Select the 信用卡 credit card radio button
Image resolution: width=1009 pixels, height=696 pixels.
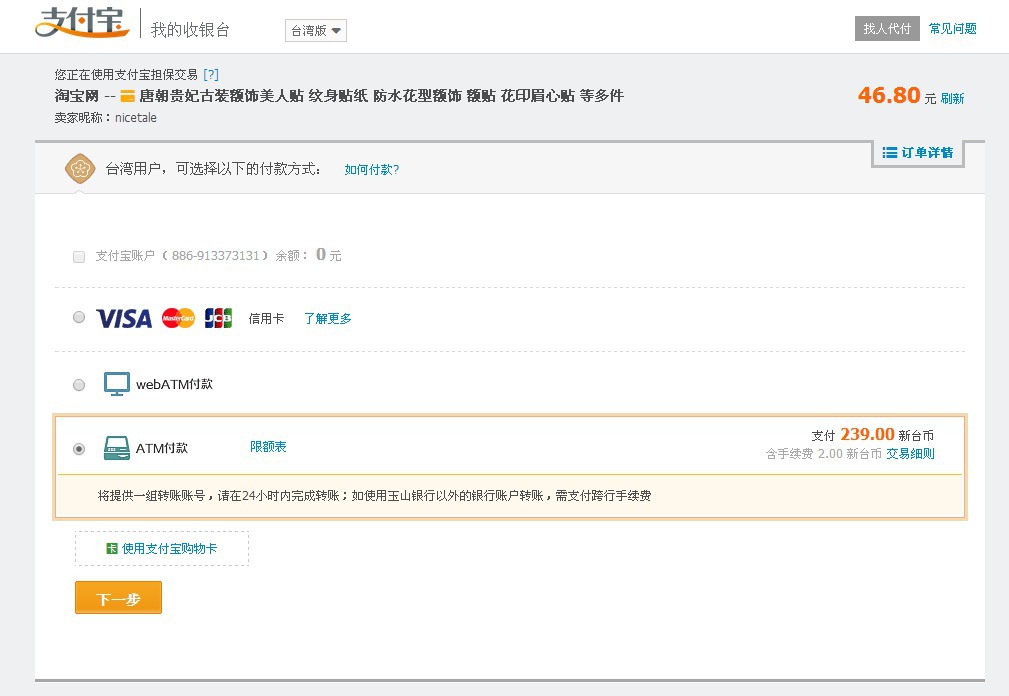[x=79, y=317]
